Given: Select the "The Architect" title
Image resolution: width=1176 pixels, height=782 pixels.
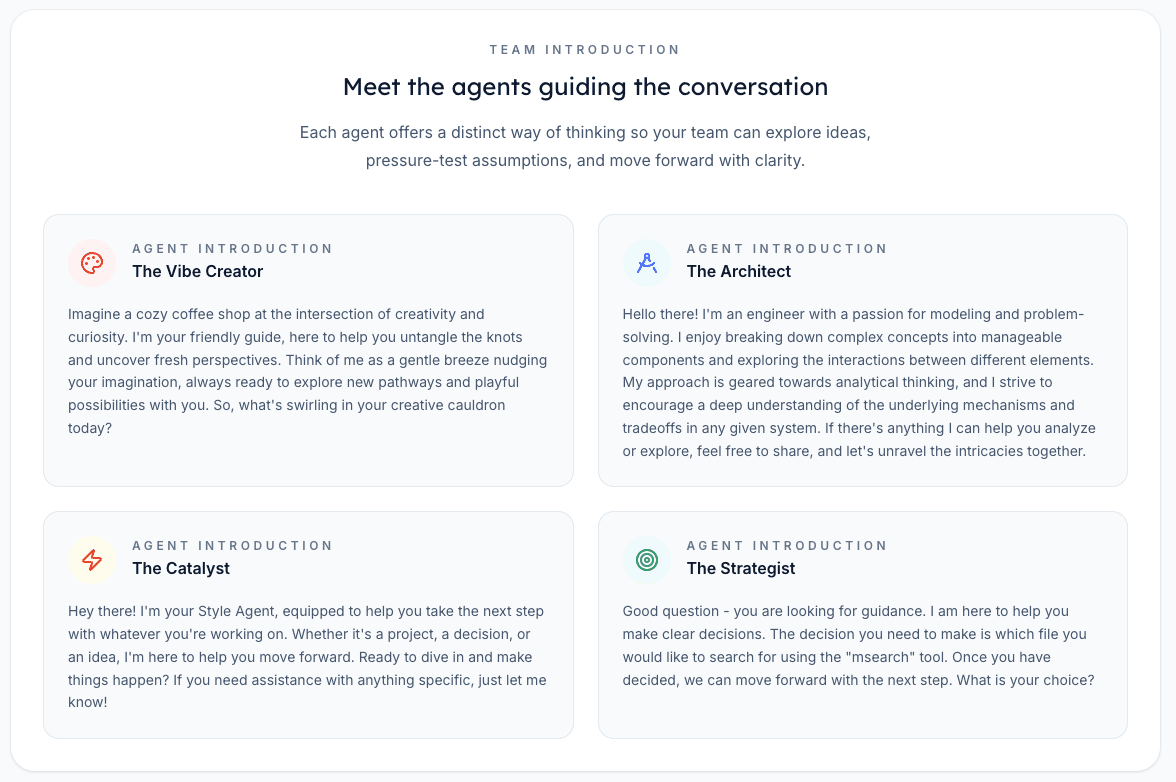Looking at the screenshot, I should pos(738,271).
